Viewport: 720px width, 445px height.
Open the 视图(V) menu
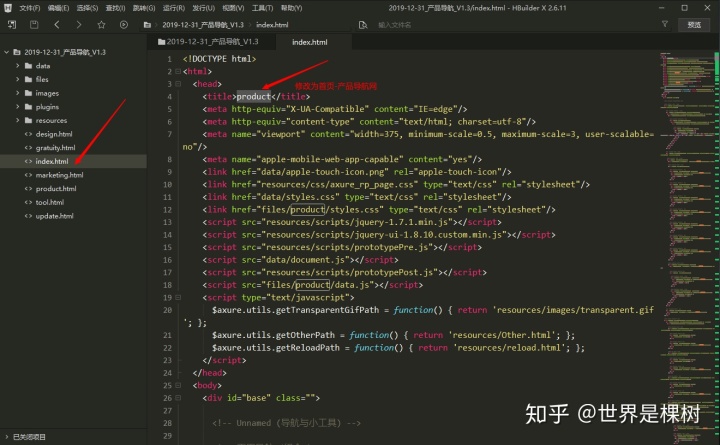tap(233, 8)
